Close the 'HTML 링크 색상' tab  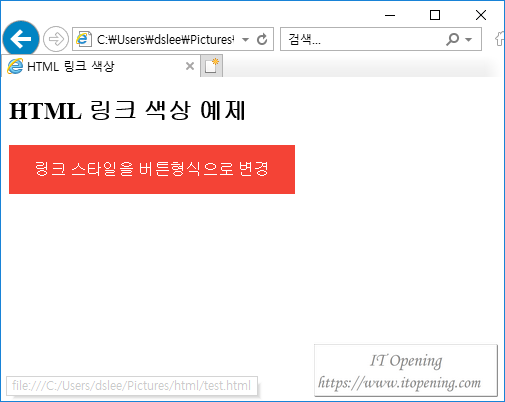190,66
